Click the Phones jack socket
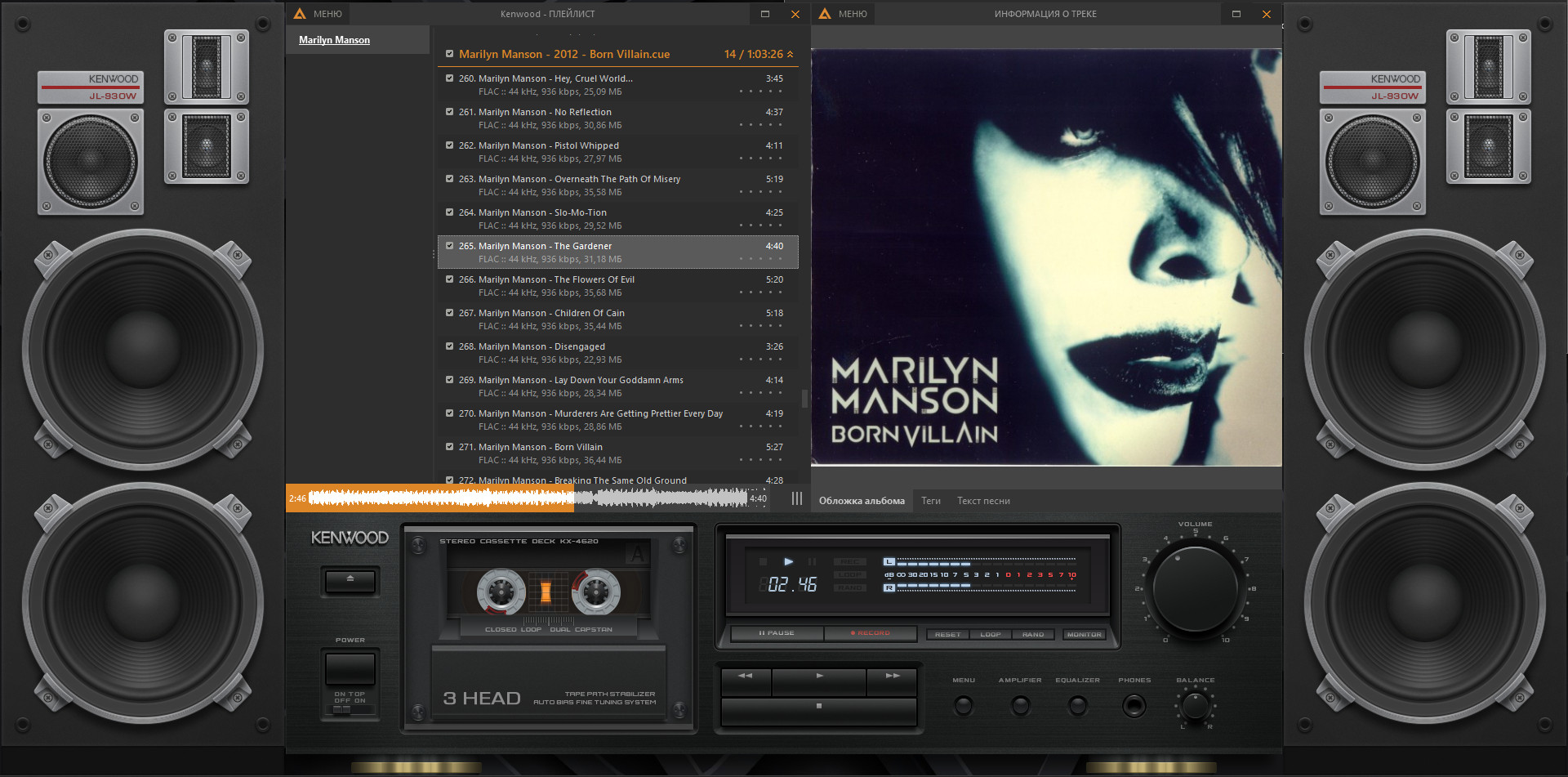Screen dimensions: 1568x777 (x=1134, y=706)
